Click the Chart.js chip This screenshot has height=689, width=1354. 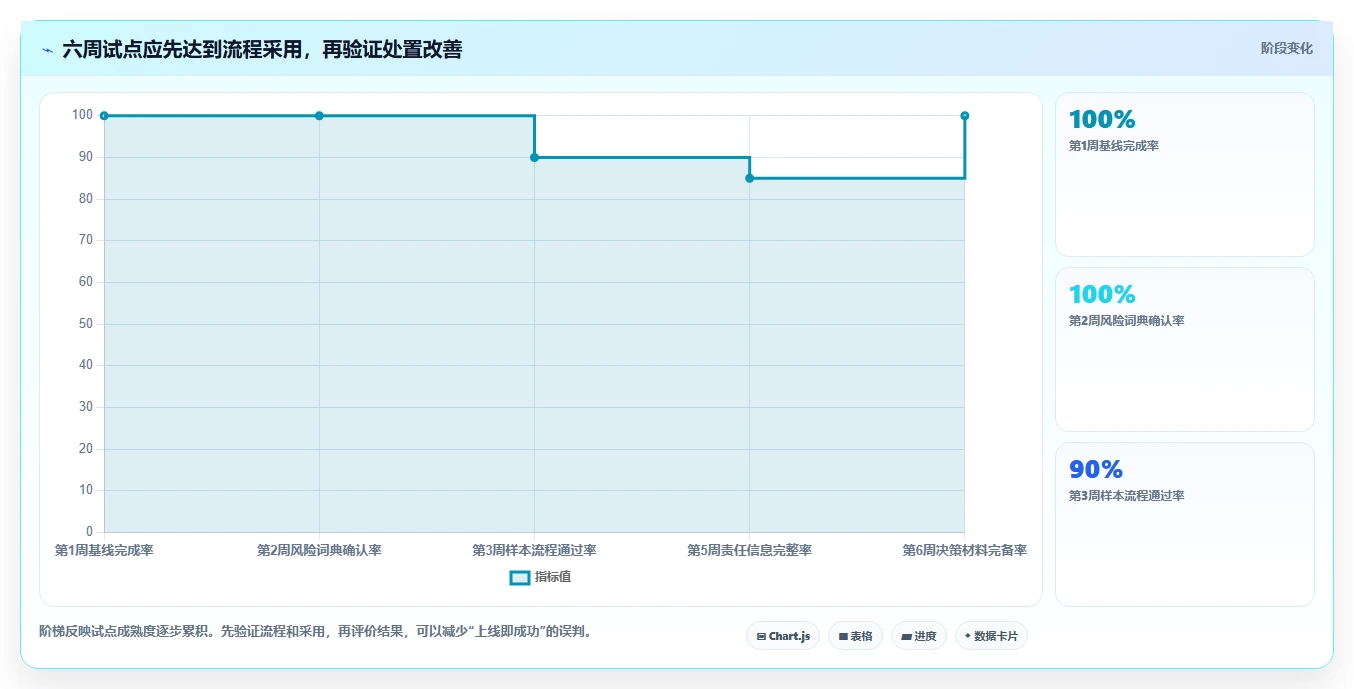783,636
